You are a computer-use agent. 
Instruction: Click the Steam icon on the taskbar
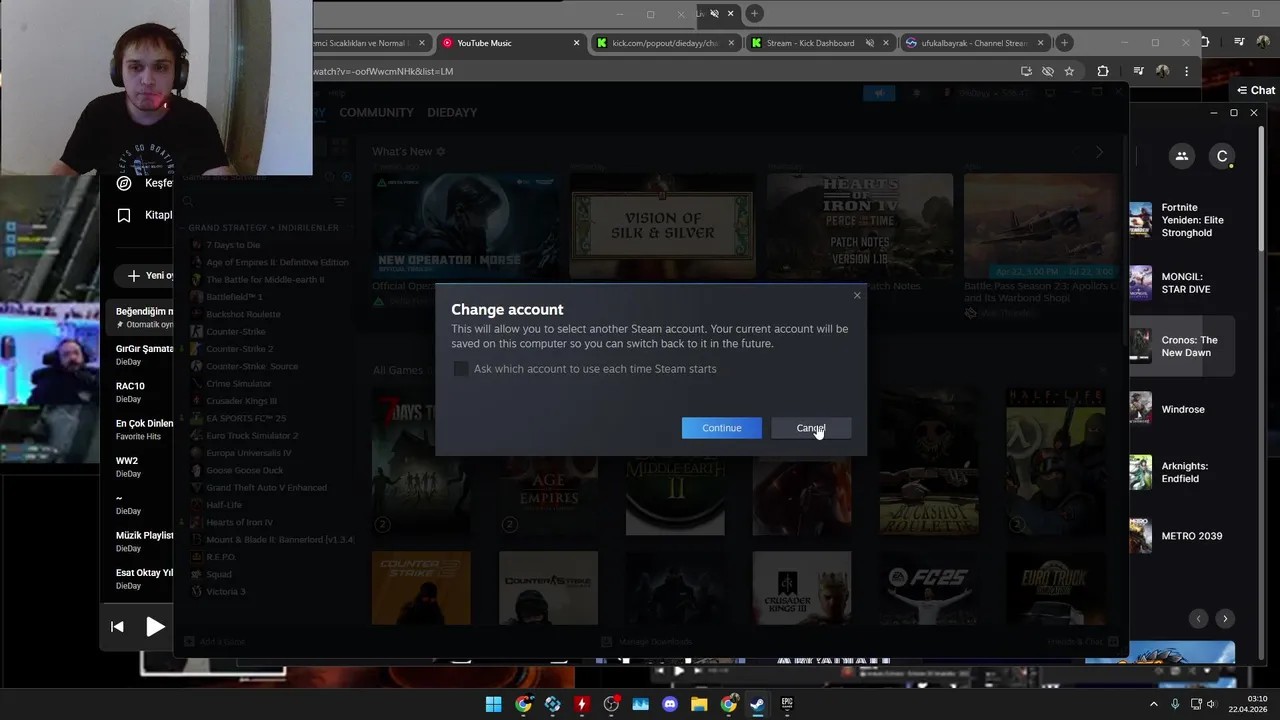(758, 704)
